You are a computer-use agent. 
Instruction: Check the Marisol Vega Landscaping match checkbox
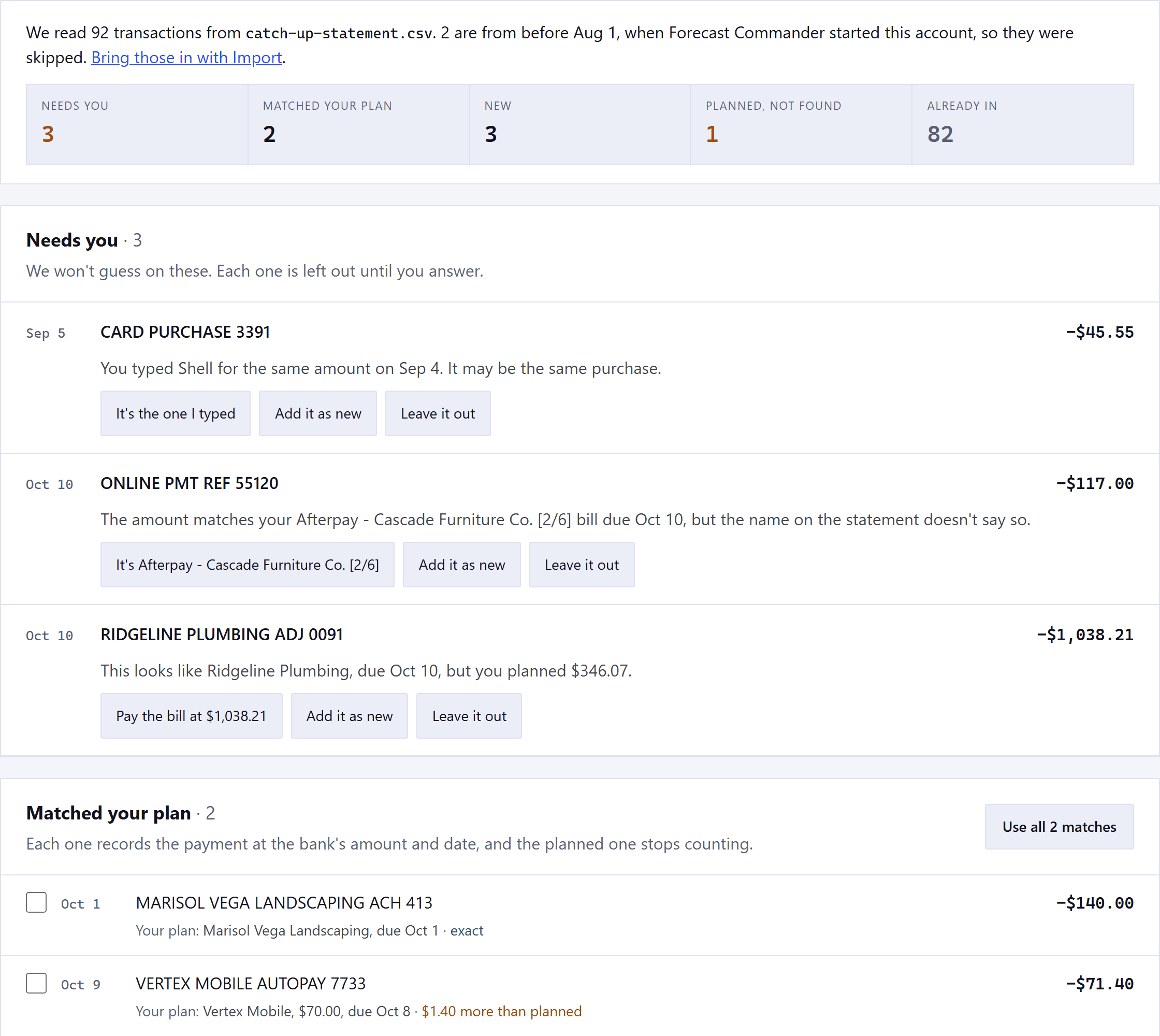[36, 903]
